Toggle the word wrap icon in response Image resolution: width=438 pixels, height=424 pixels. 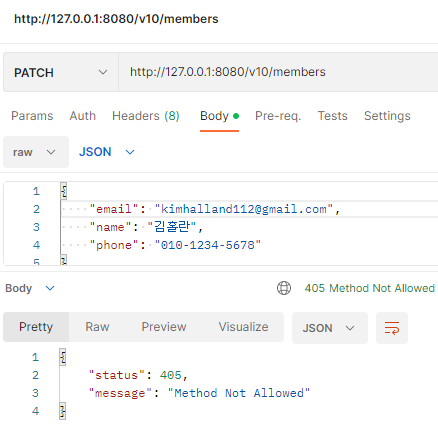tap(392, 328)
